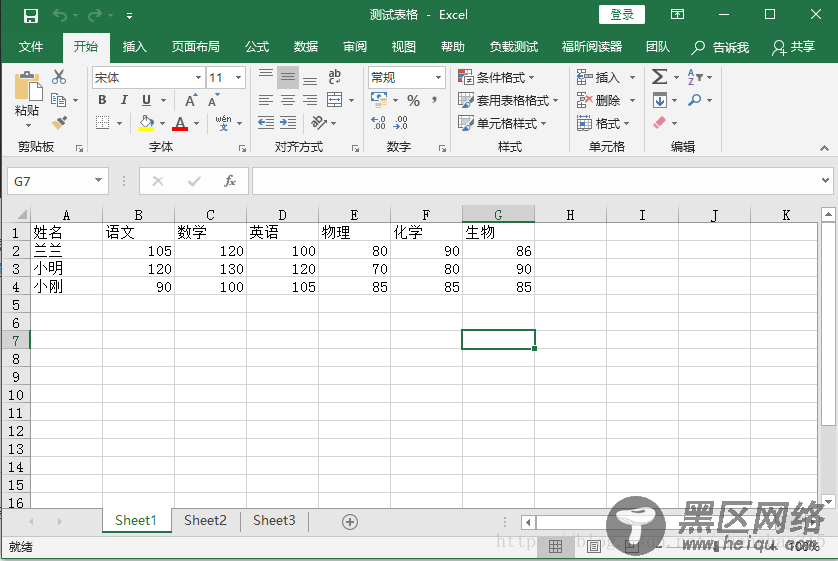Decrease font size with small A icon

(213, 100)
